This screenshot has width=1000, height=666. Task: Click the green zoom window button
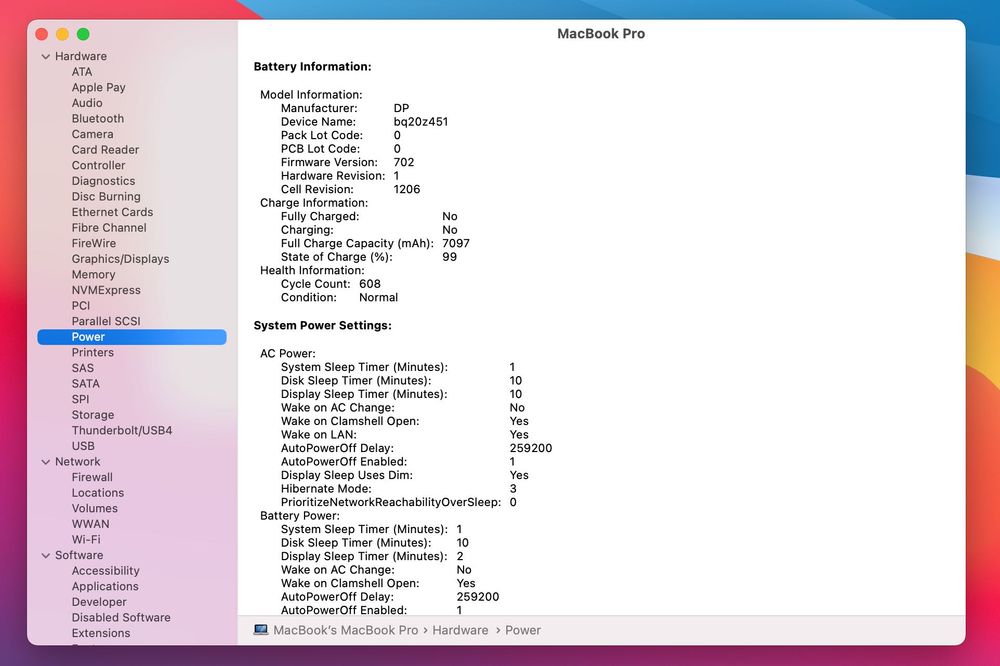click(83, 34)
